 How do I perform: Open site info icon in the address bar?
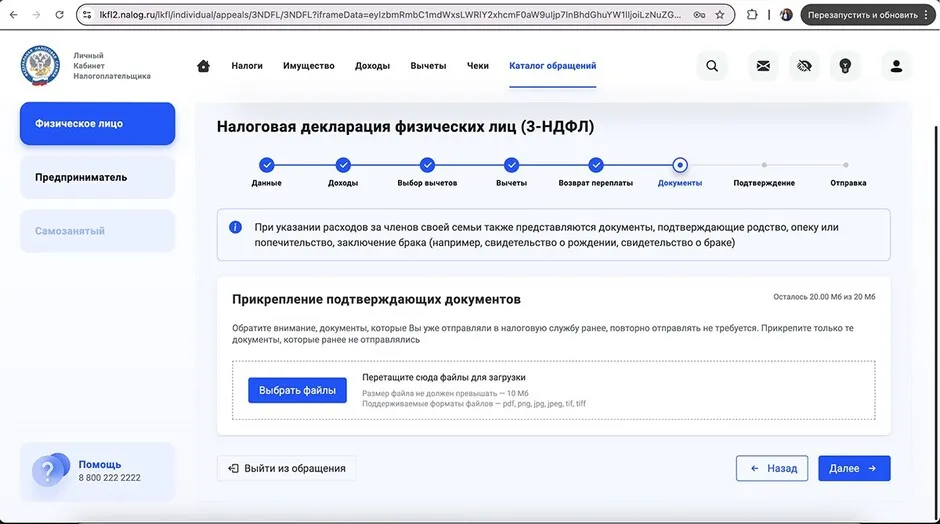(x=88, y=14)
